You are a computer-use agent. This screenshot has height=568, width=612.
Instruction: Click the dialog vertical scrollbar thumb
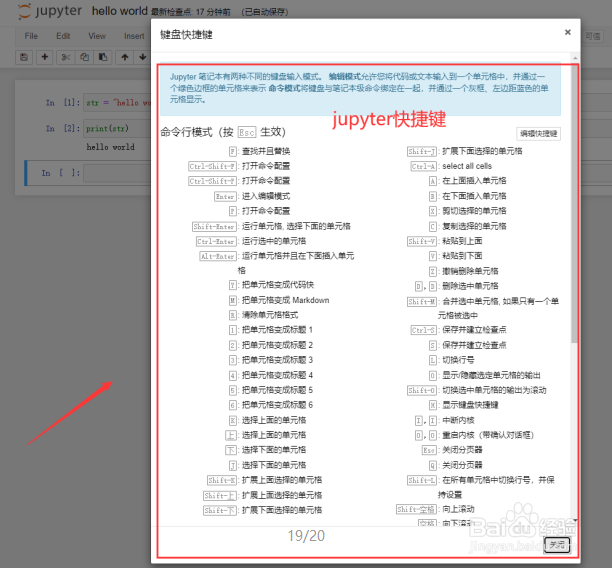(x=574, y=203)
